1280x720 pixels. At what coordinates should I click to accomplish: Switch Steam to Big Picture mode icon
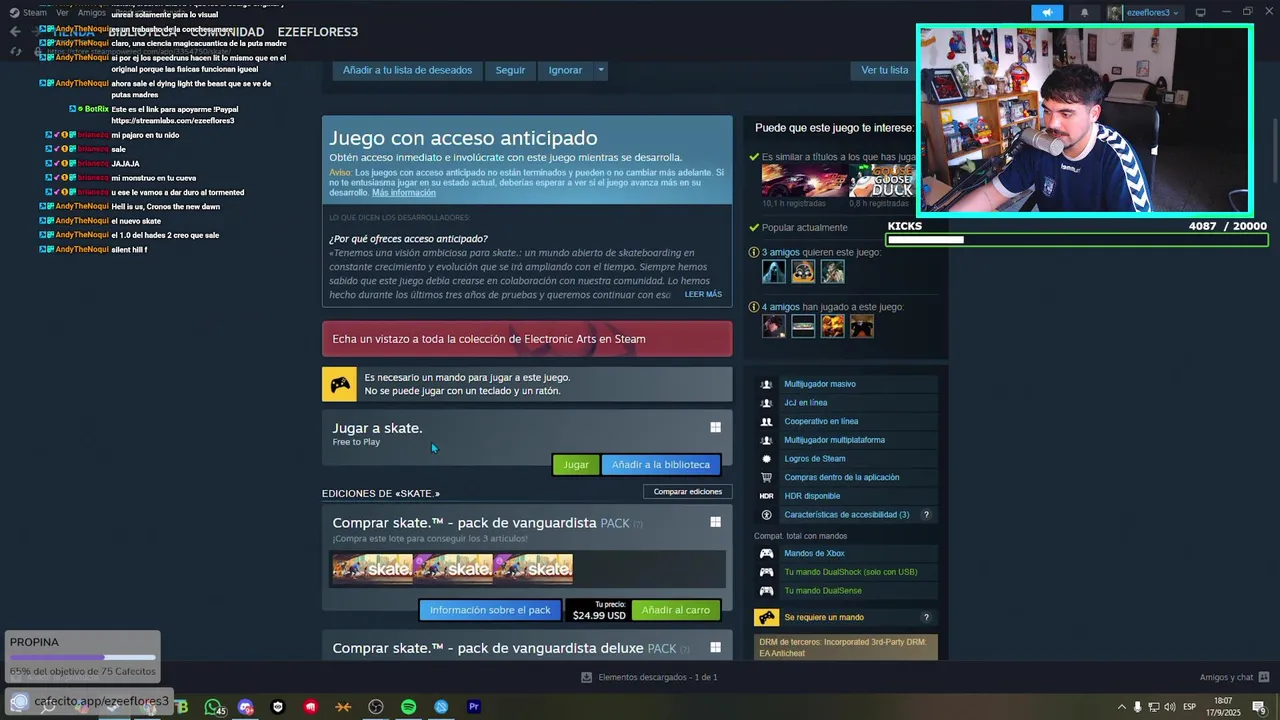[x=1201, y=13]
